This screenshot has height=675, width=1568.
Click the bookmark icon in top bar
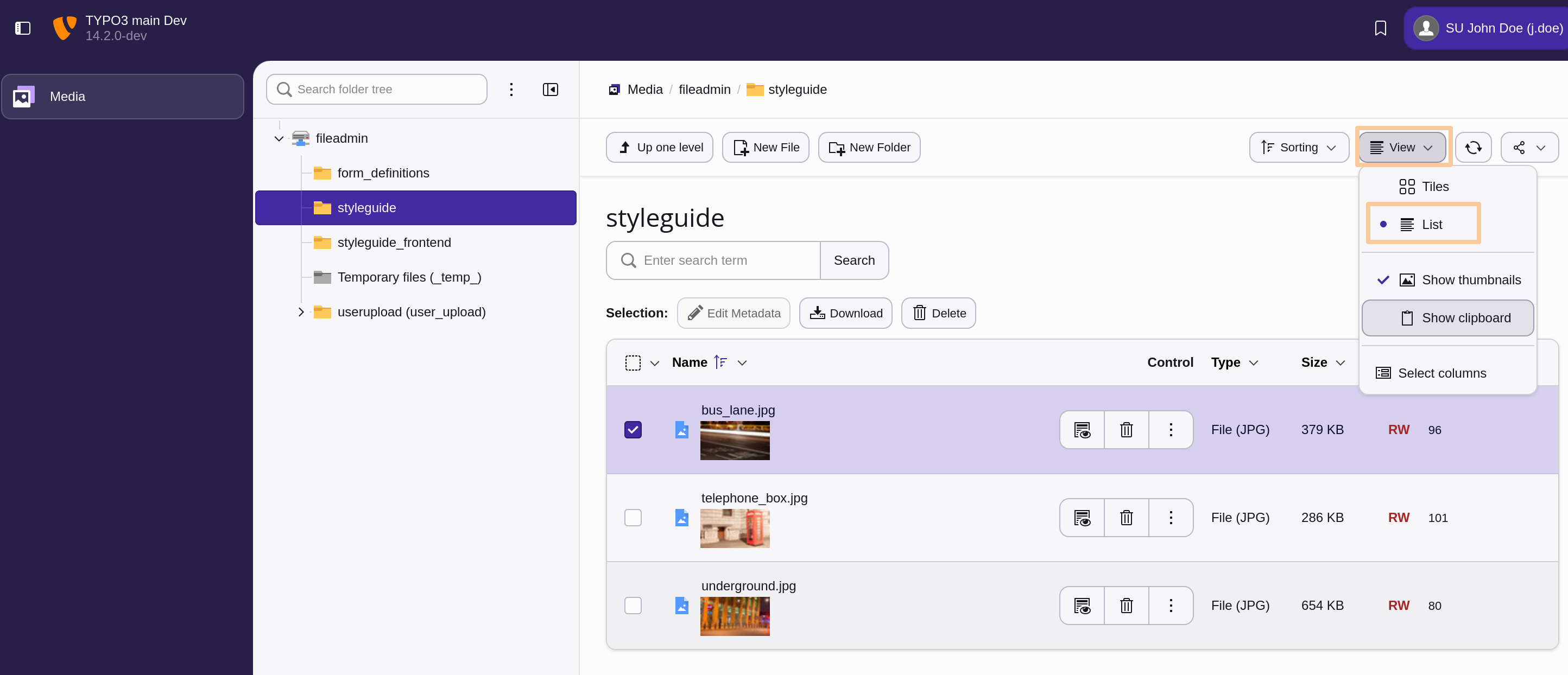click(1380, 28)
